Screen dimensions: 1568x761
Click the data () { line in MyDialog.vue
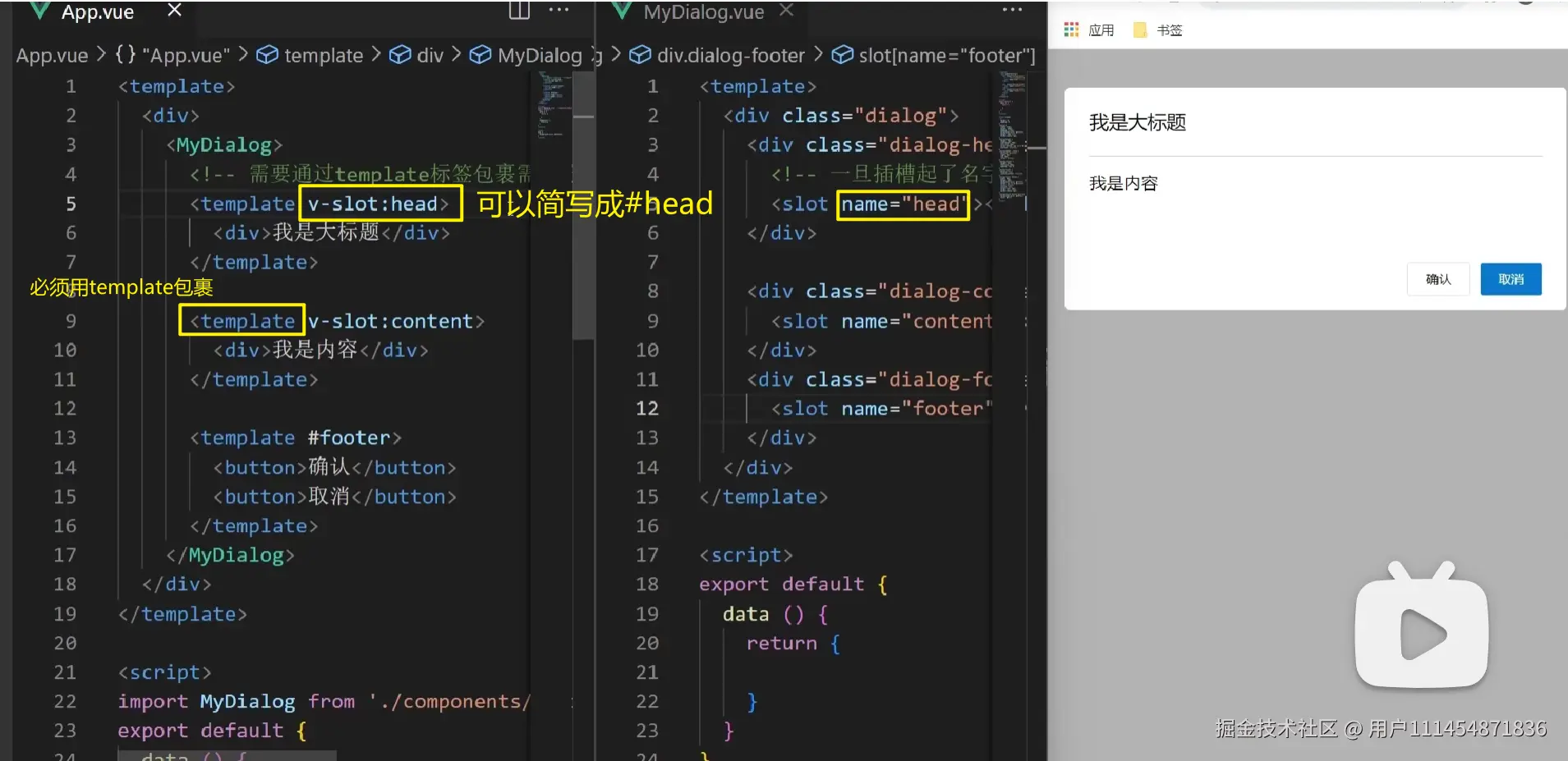point(775,614)
